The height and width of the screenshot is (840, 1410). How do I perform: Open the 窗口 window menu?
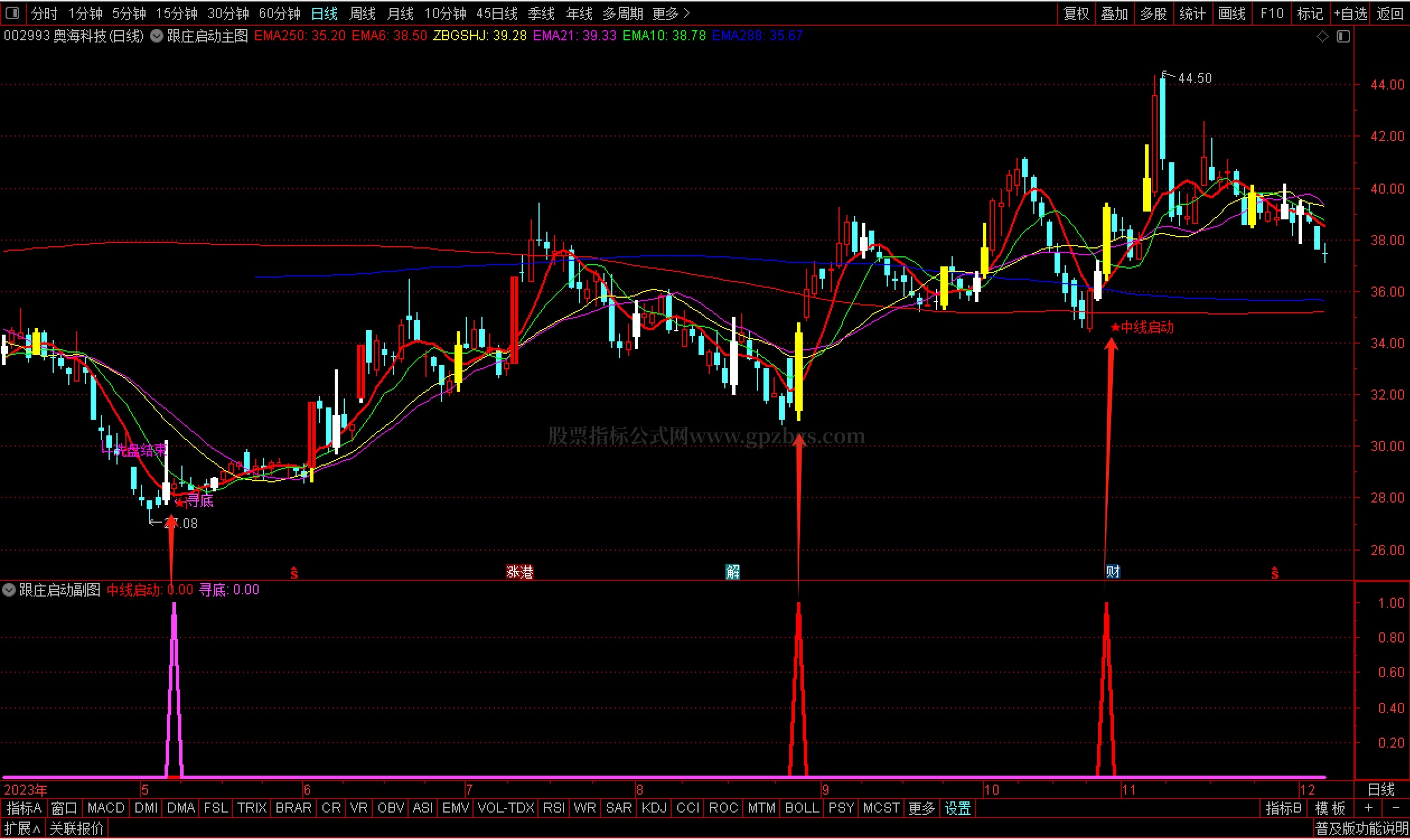64,809
